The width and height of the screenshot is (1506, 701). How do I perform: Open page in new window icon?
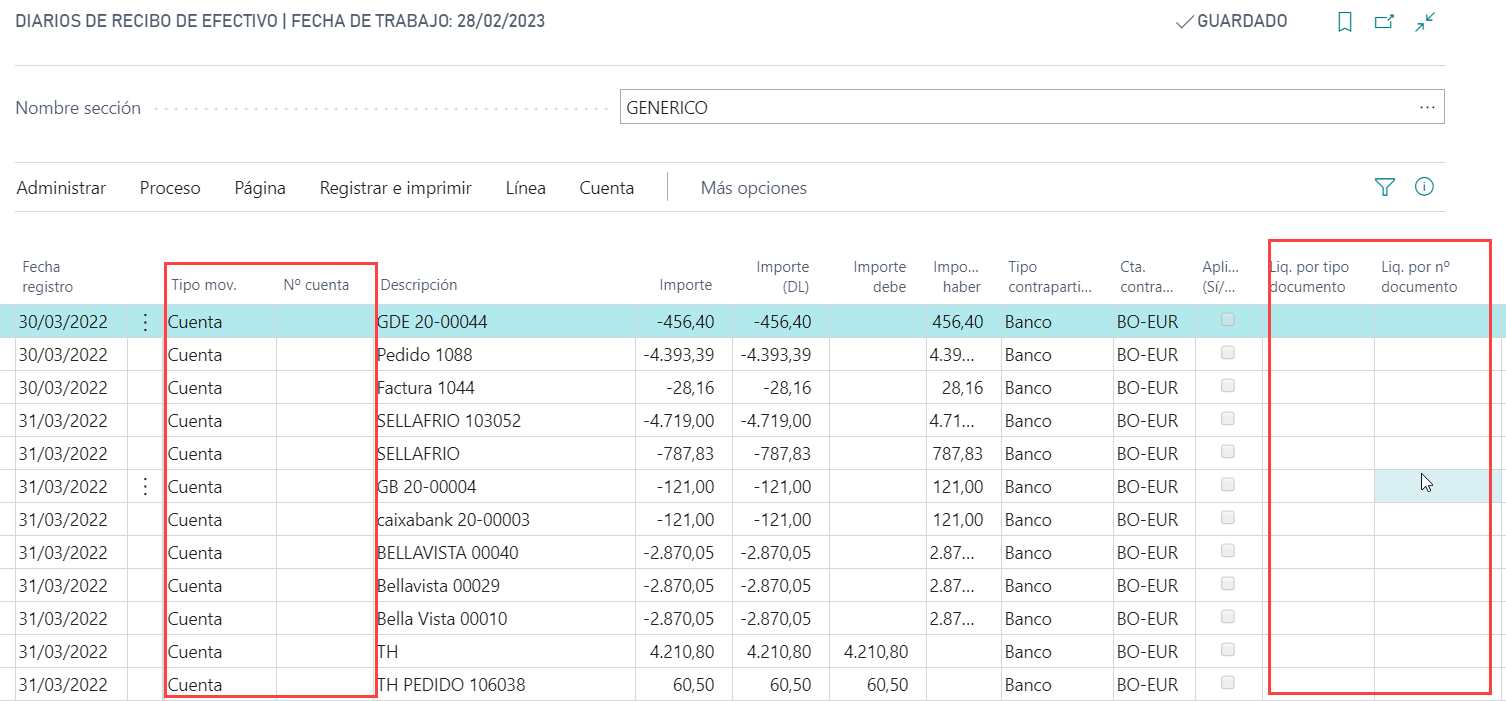1384,22
